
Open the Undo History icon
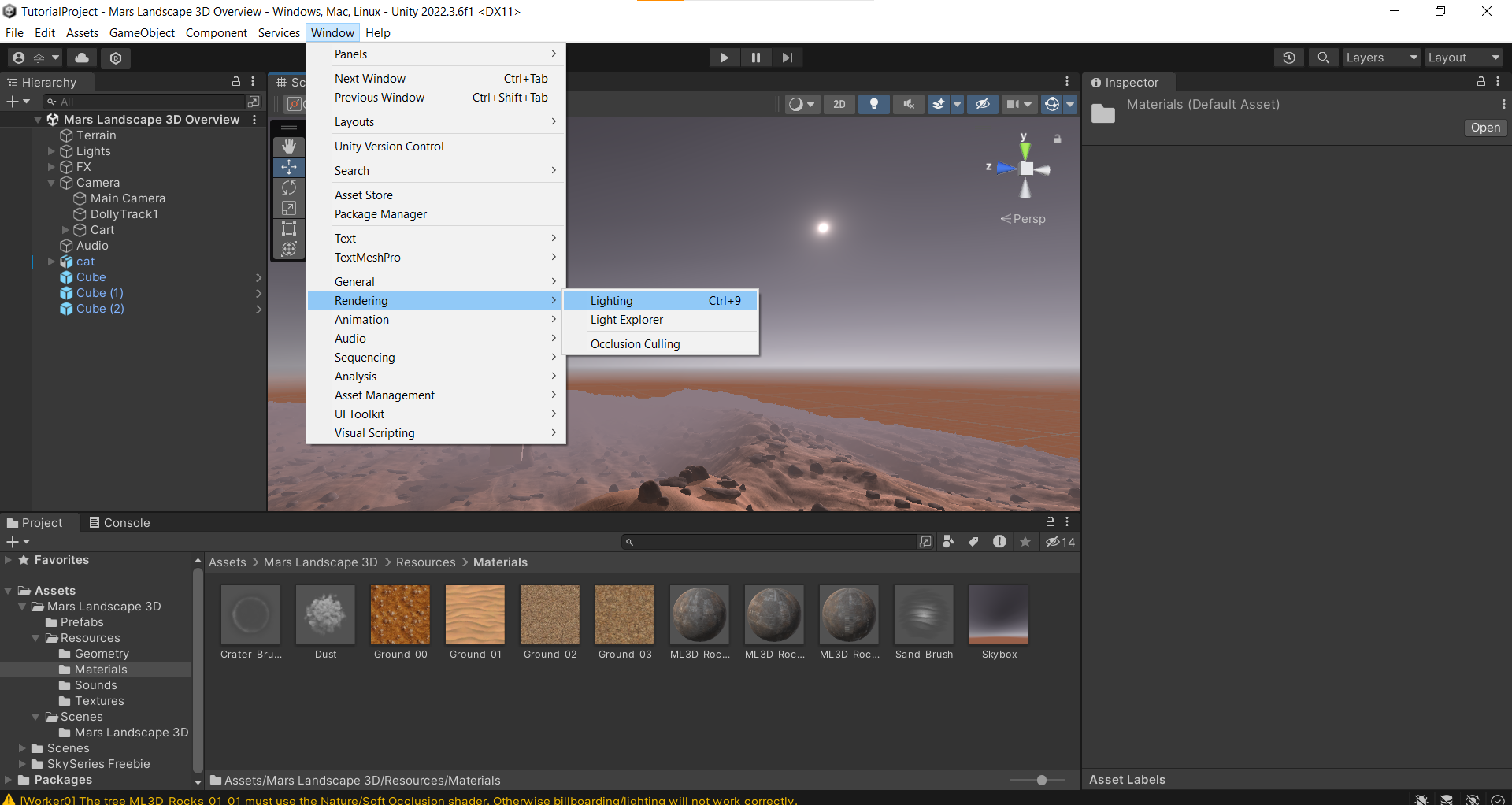pos(1289,57)
